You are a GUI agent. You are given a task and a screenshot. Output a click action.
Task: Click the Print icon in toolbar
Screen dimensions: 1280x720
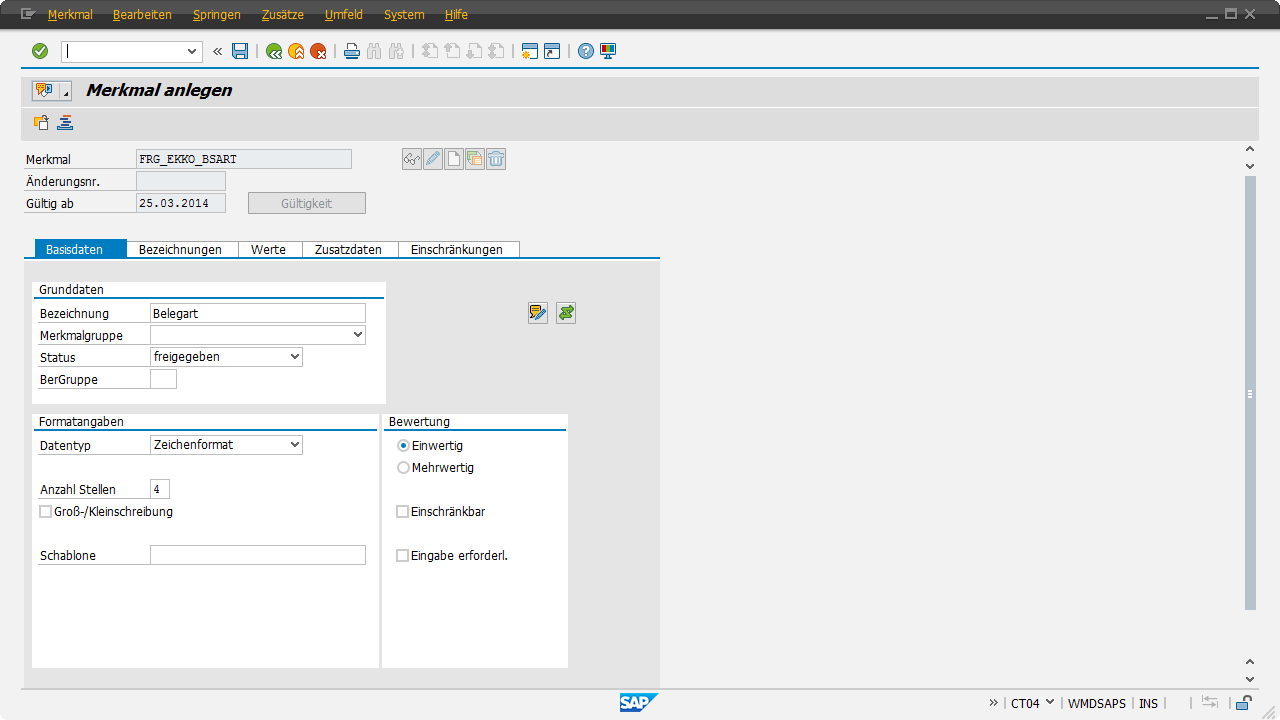click(352, 51)
